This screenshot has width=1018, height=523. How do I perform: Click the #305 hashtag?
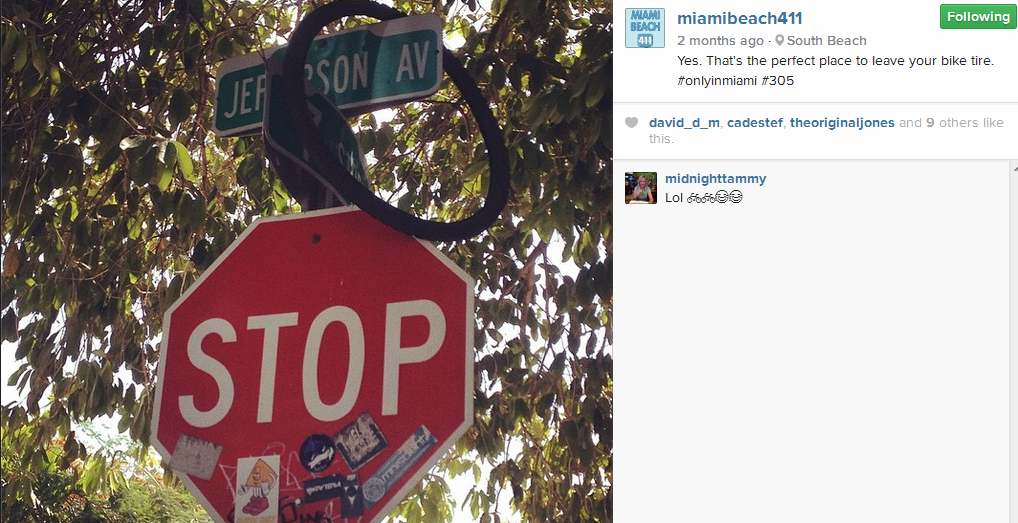pyautogui.click(x=778, y=81)
